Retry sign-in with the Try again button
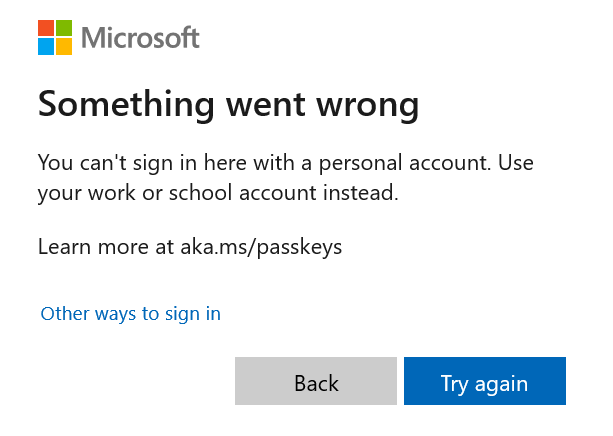The width and height of the screenshot is (613, 436). point(485,381)
